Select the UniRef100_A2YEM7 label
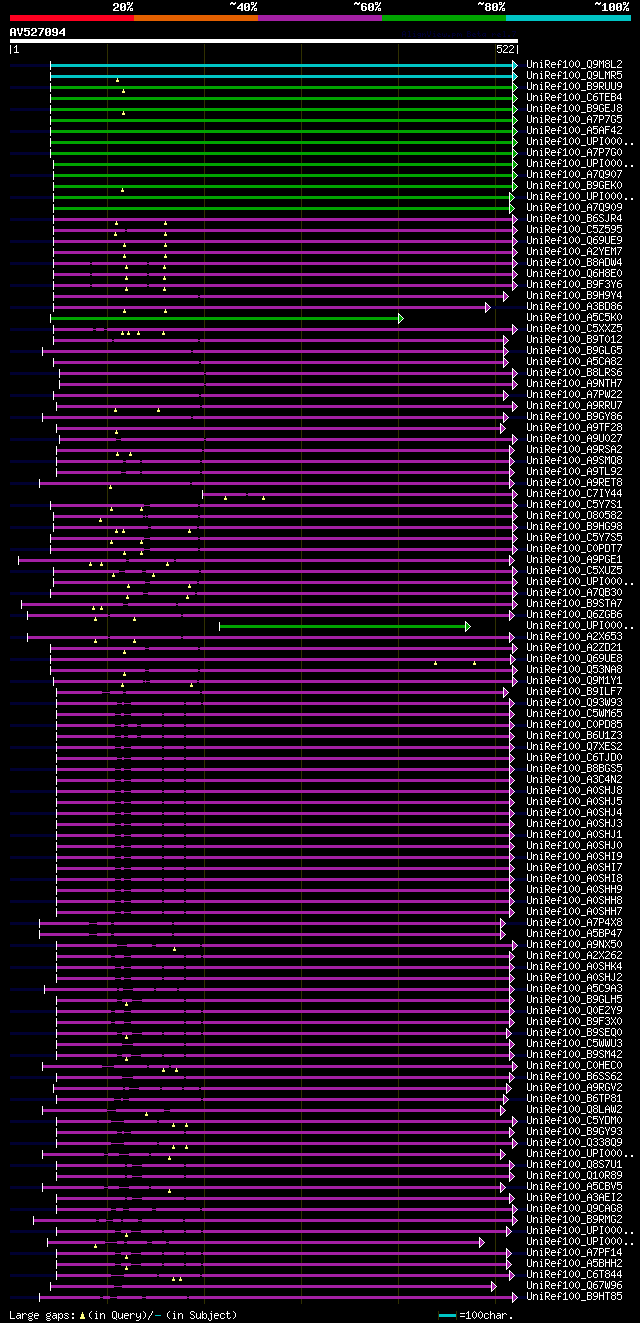The height and width of the screenshot is (1323, 640). click(574, 252)
